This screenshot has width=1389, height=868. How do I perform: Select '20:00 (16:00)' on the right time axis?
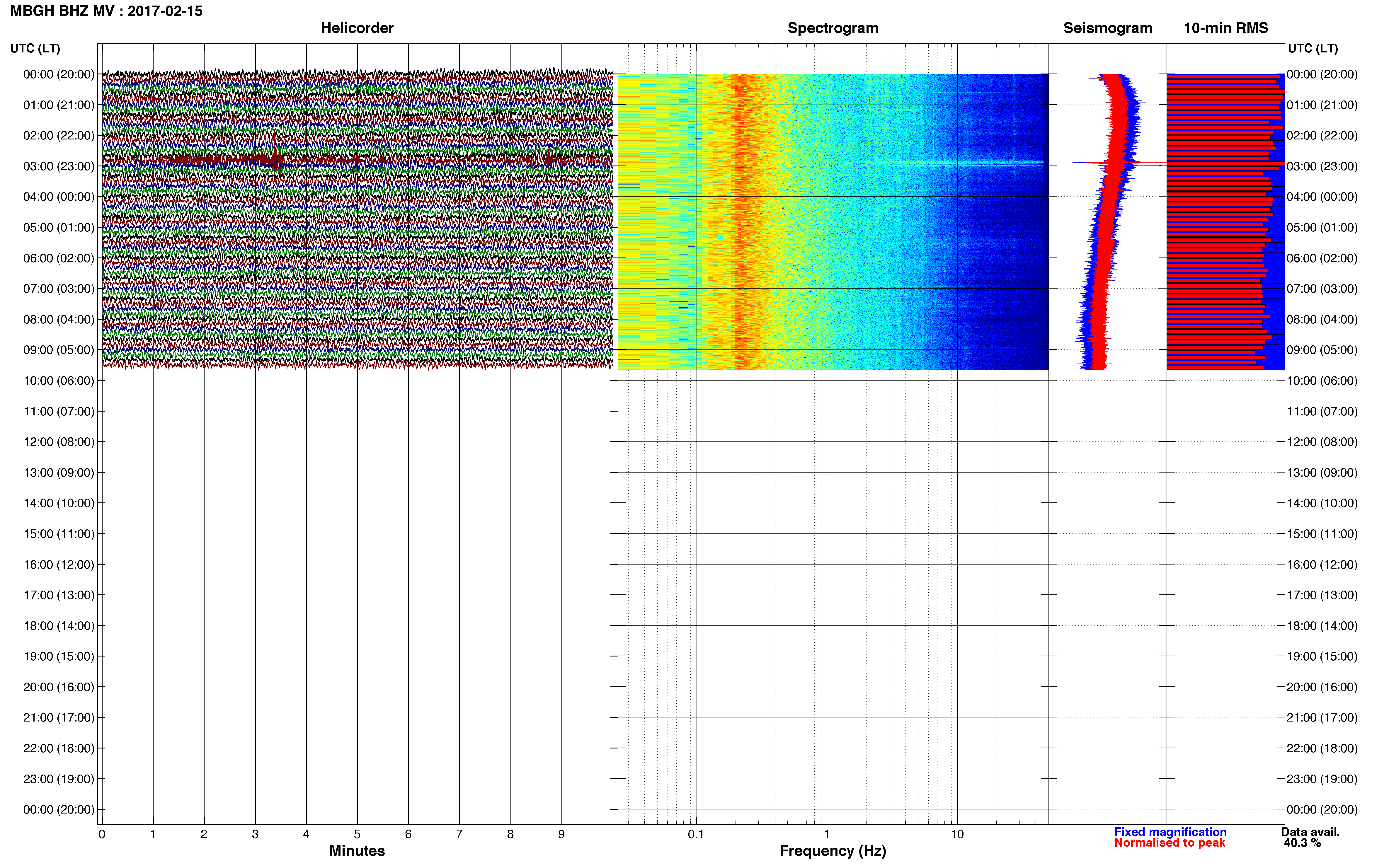(1322, 687)
